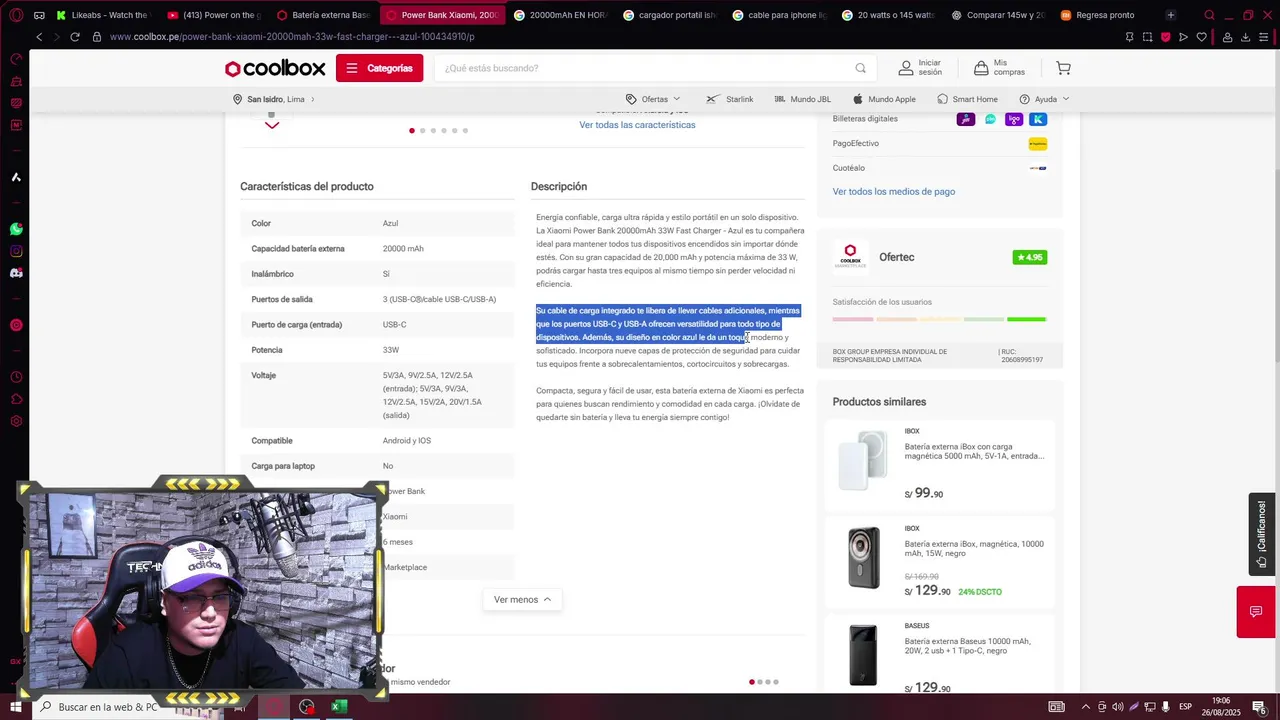Open Iniciar sesión account link

tap(920, 68)
